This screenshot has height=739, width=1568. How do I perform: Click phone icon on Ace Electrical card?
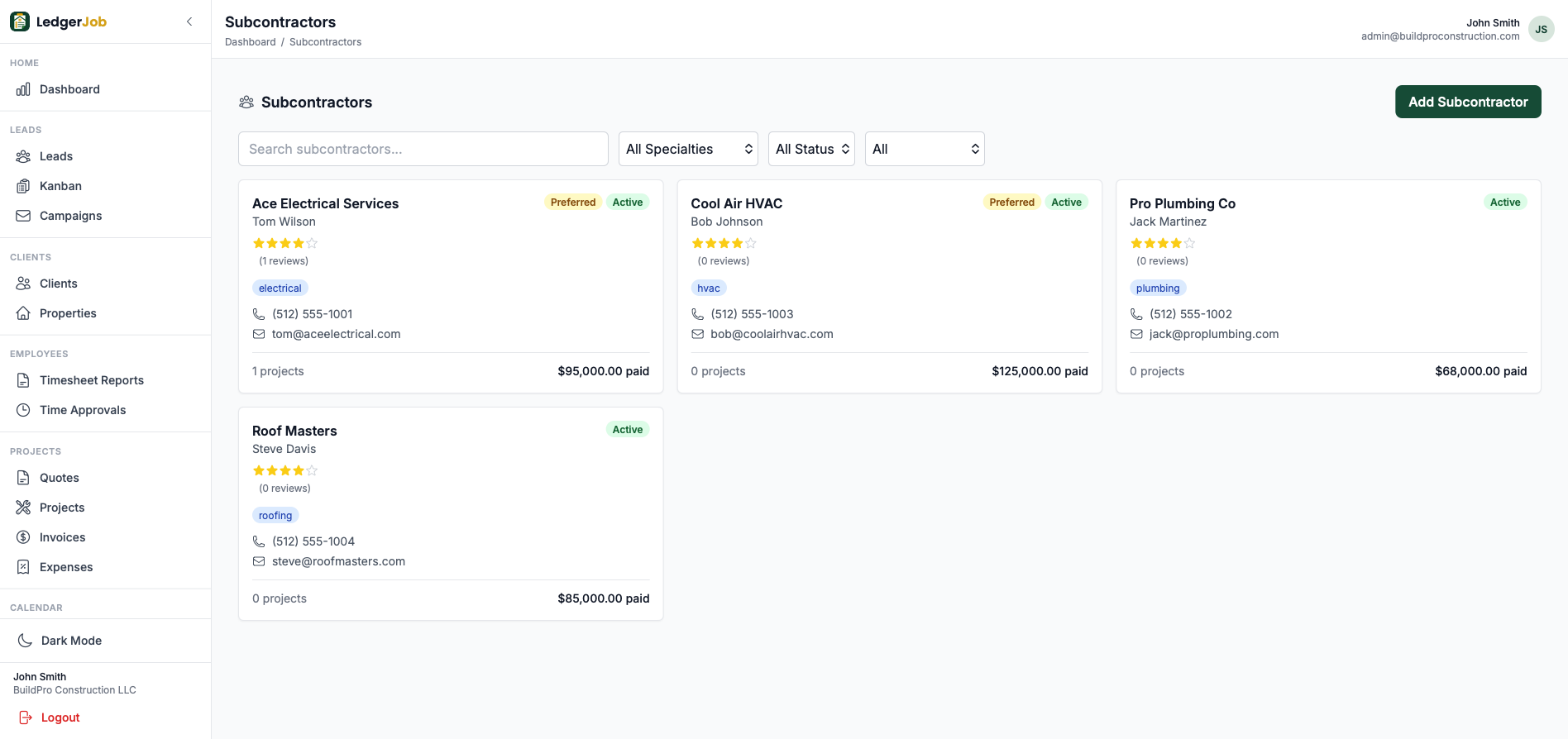click(x=259, y=314)
